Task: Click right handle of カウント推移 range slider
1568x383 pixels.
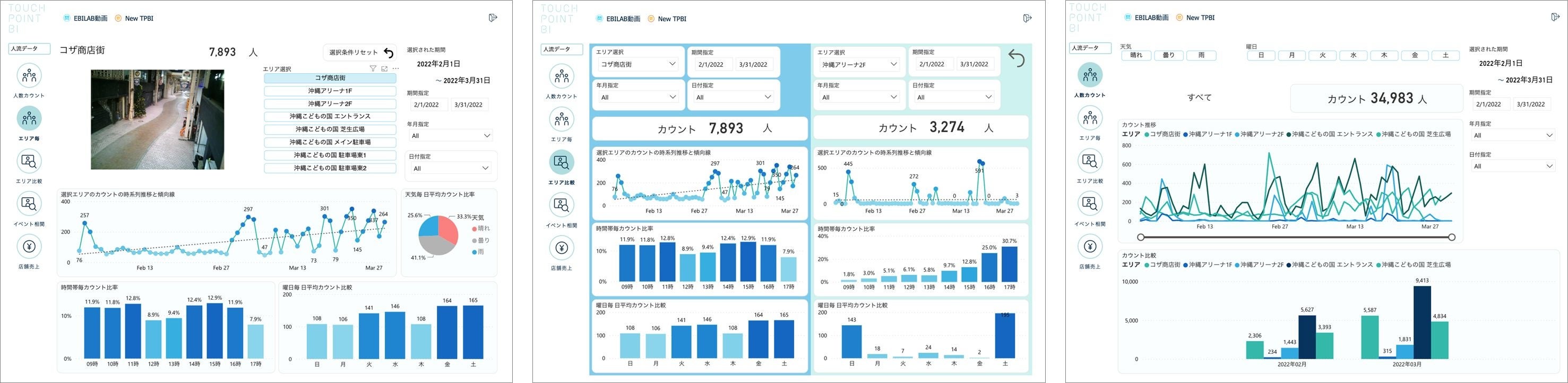Action: tap(1452, 237)
